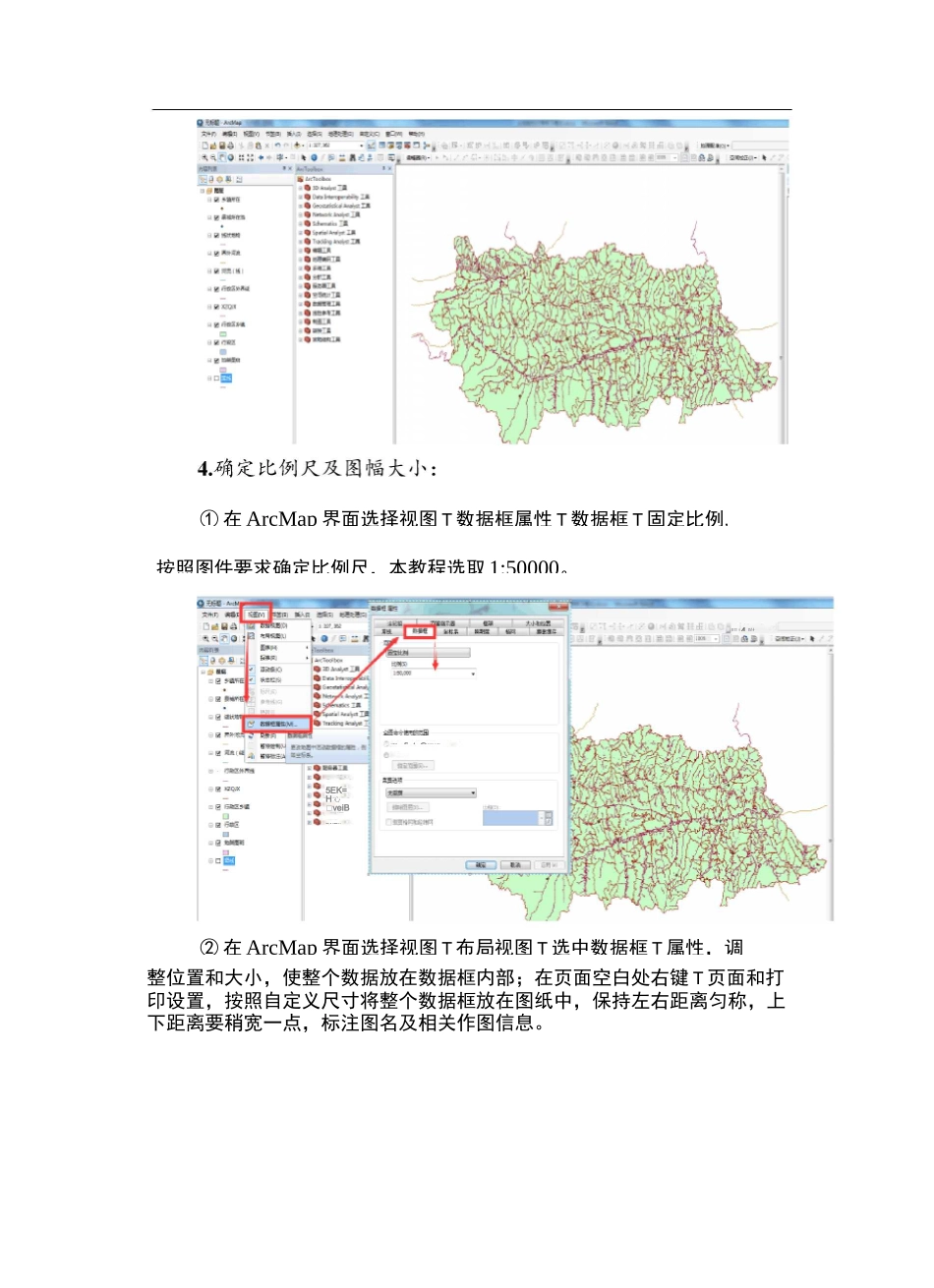The width and height of the screenshot is (934, 1288).
Task: Click 行政区 blue symbol swatch, upper contents
Action: [x=223, y=352]
